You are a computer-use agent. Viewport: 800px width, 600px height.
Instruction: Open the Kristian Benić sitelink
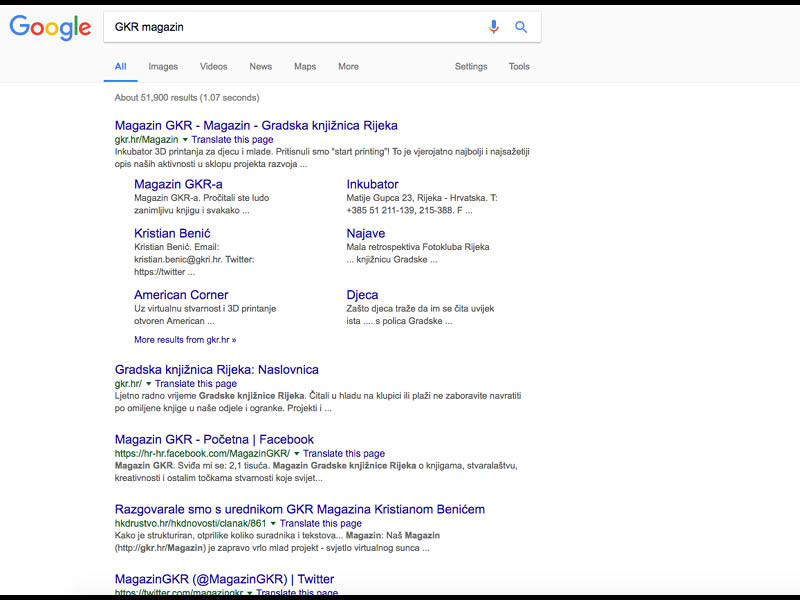(172, 233)
